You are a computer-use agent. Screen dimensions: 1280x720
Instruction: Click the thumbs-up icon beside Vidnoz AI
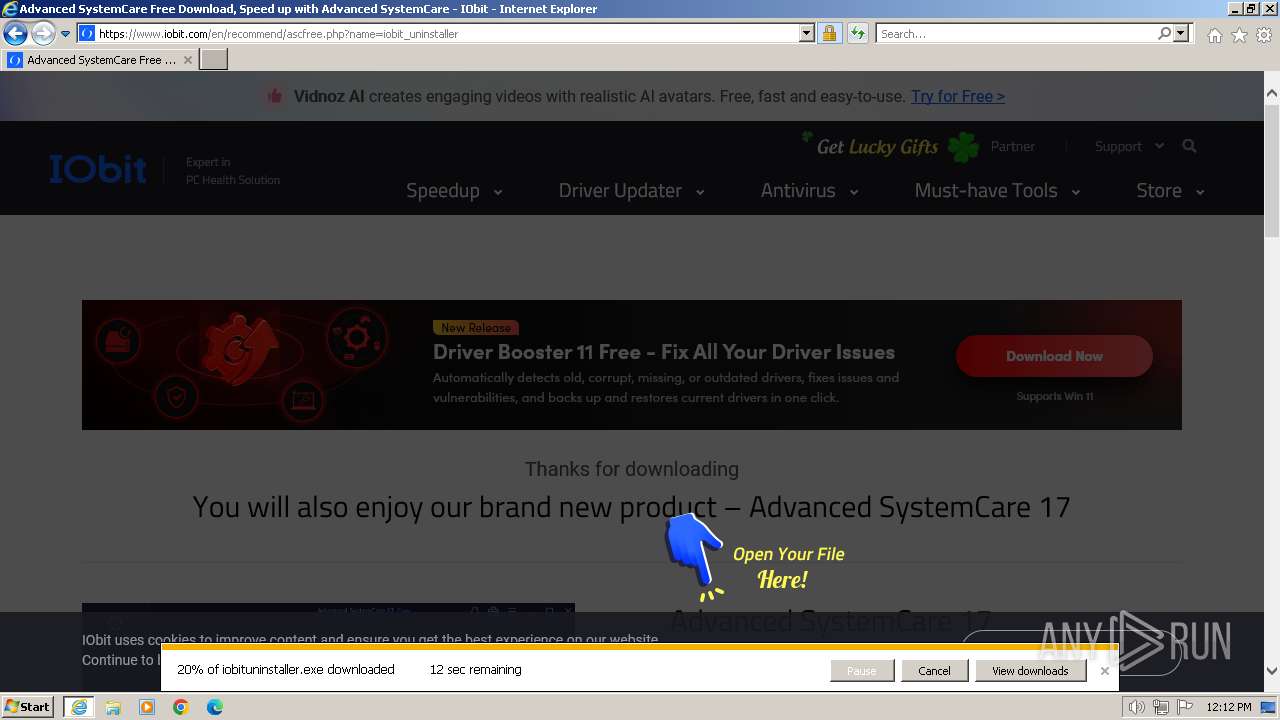pyautogui.click(x=273, y=96)
